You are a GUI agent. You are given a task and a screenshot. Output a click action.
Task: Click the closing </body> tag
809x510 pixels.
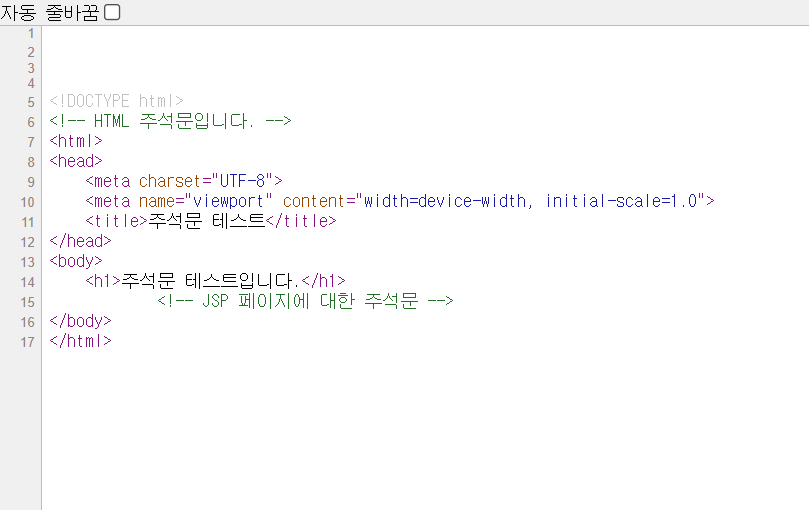(80, 321)
